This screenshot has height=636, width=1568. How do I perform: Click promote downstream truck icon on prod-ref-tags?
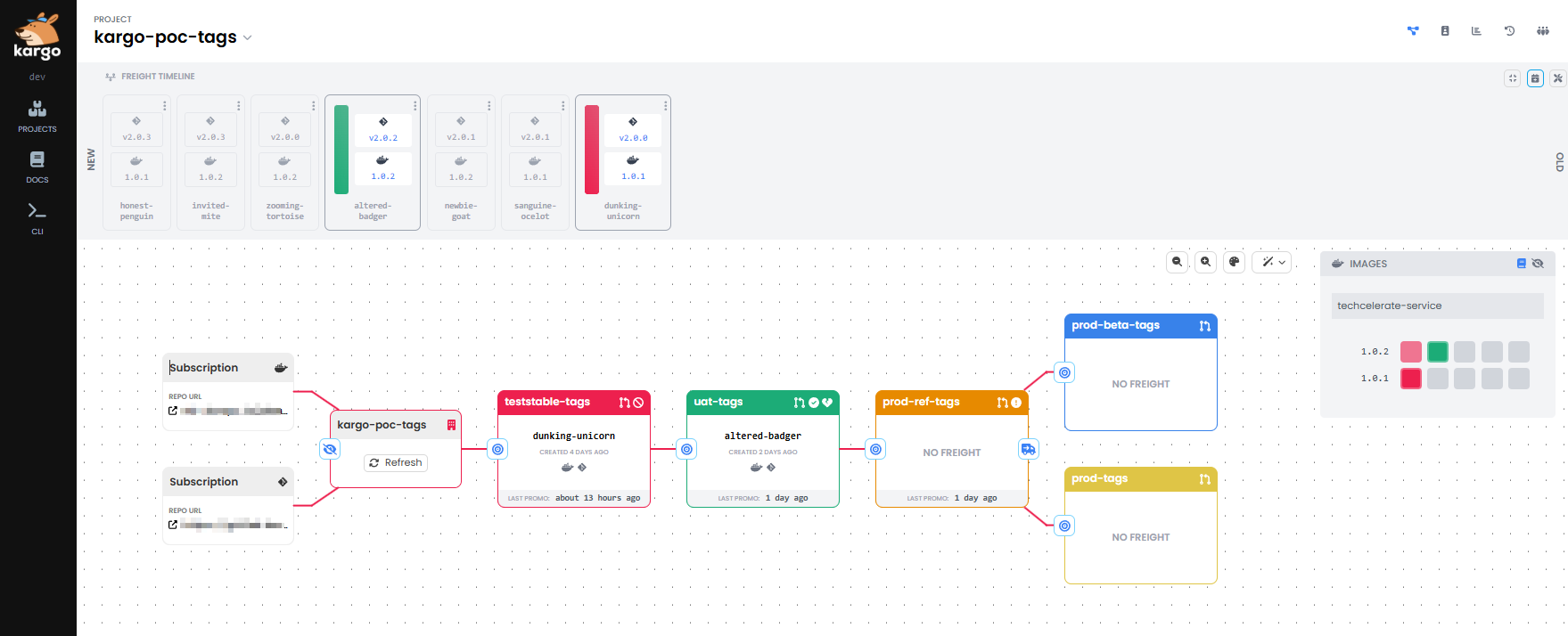tap(1029, 449)
